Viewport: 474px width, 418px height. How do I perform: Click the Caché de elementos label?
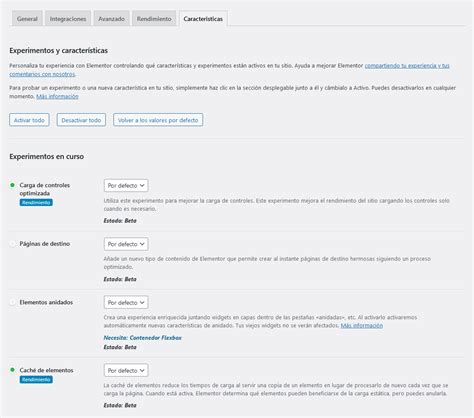click(x=46, y=370)
